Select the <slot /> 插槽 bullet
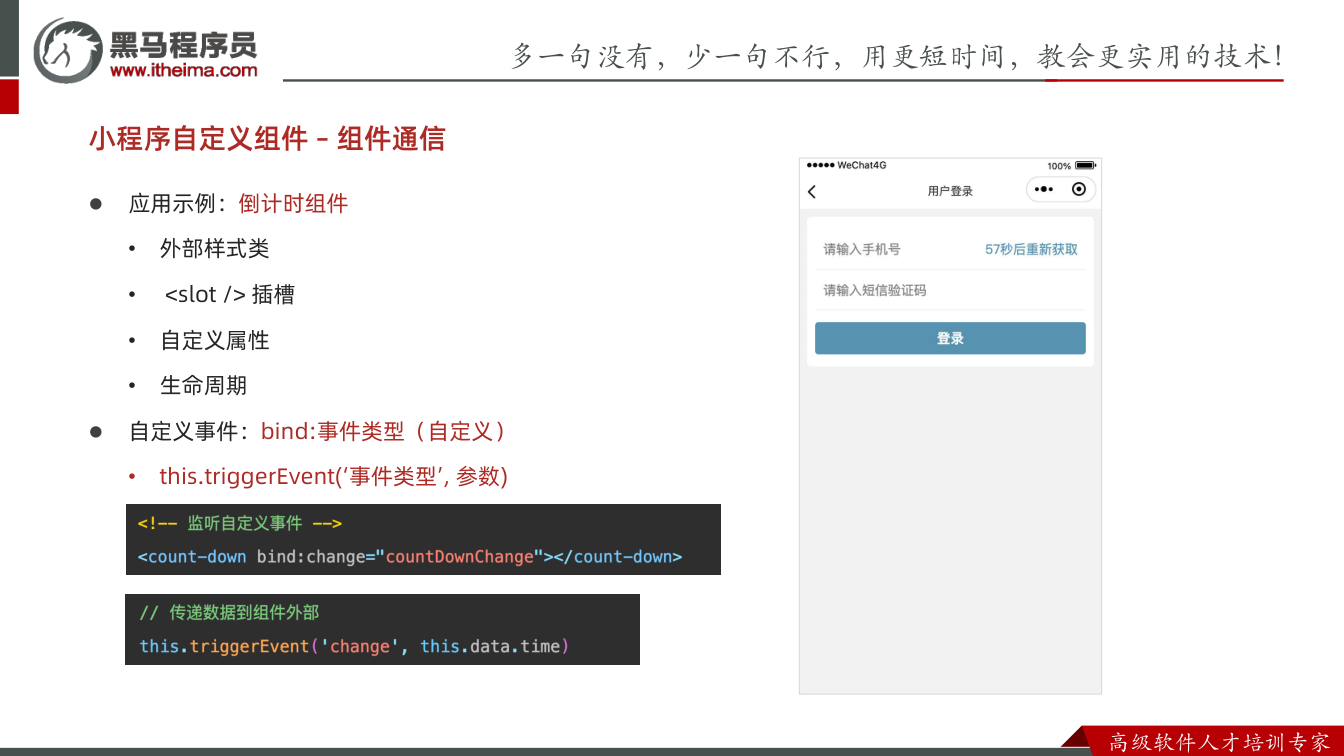 click(229, 295)
